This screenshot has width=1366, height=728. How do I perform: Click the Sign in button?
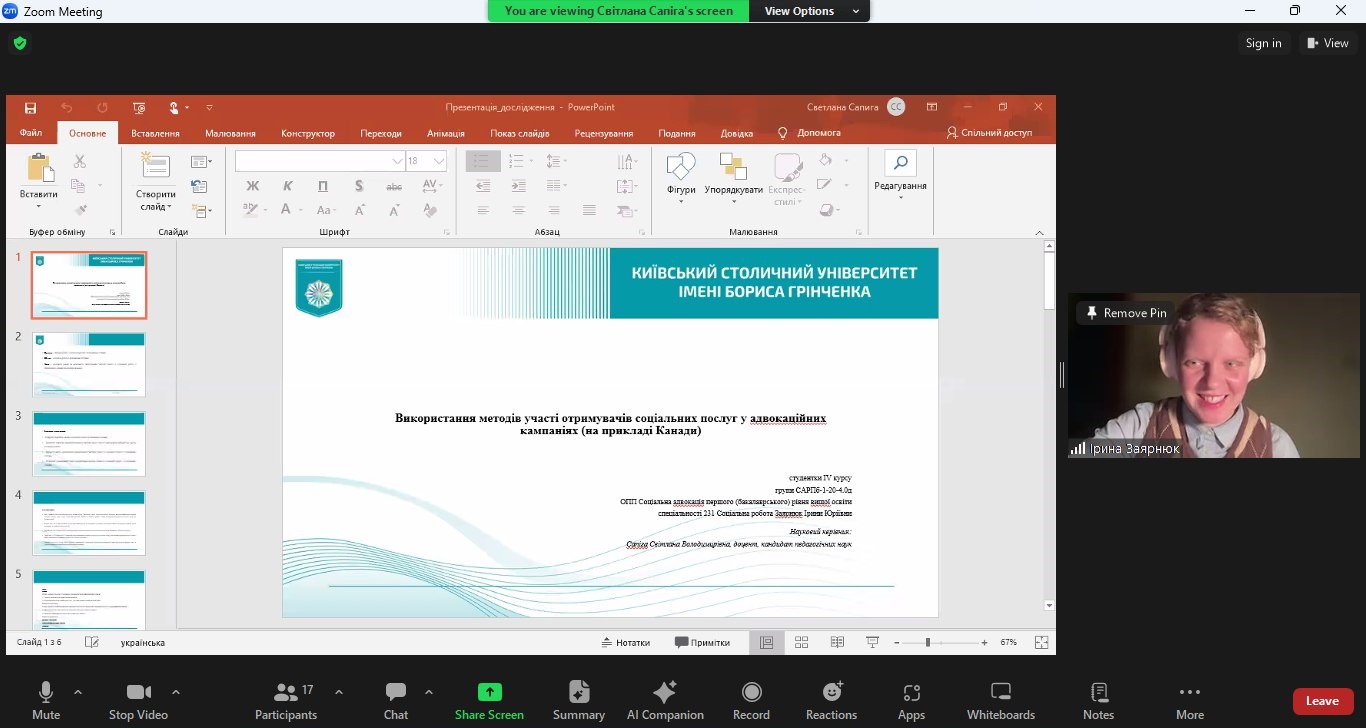click(1263, 43)
